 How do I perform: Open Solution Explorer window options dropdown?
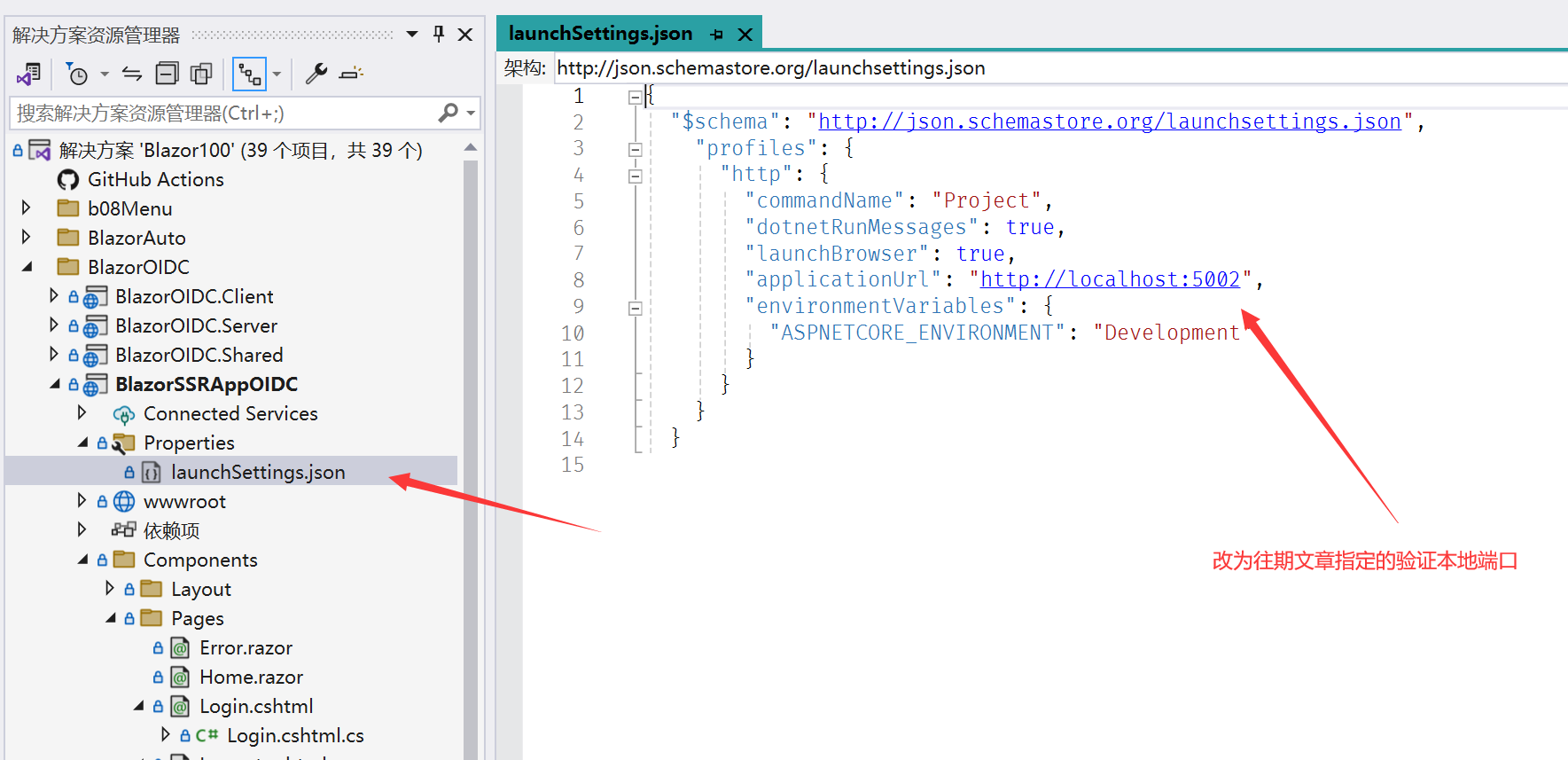[x=412, y=35]
